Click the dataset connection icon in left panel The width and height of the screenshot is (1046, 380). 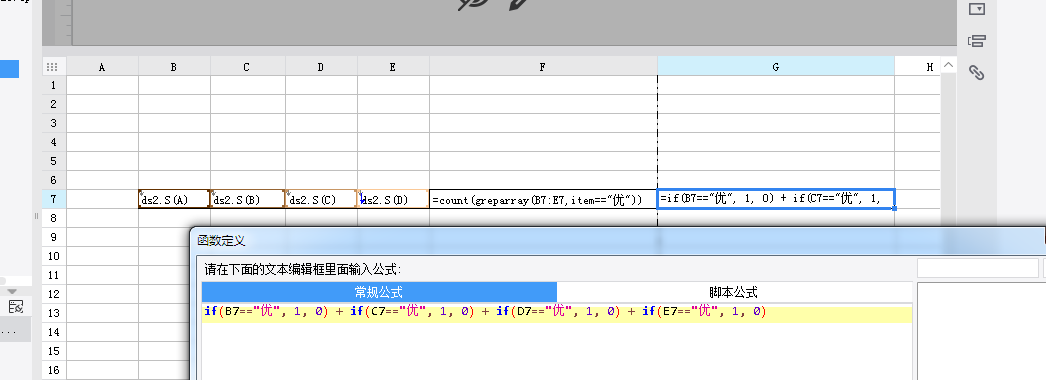[x=16, y=306]
